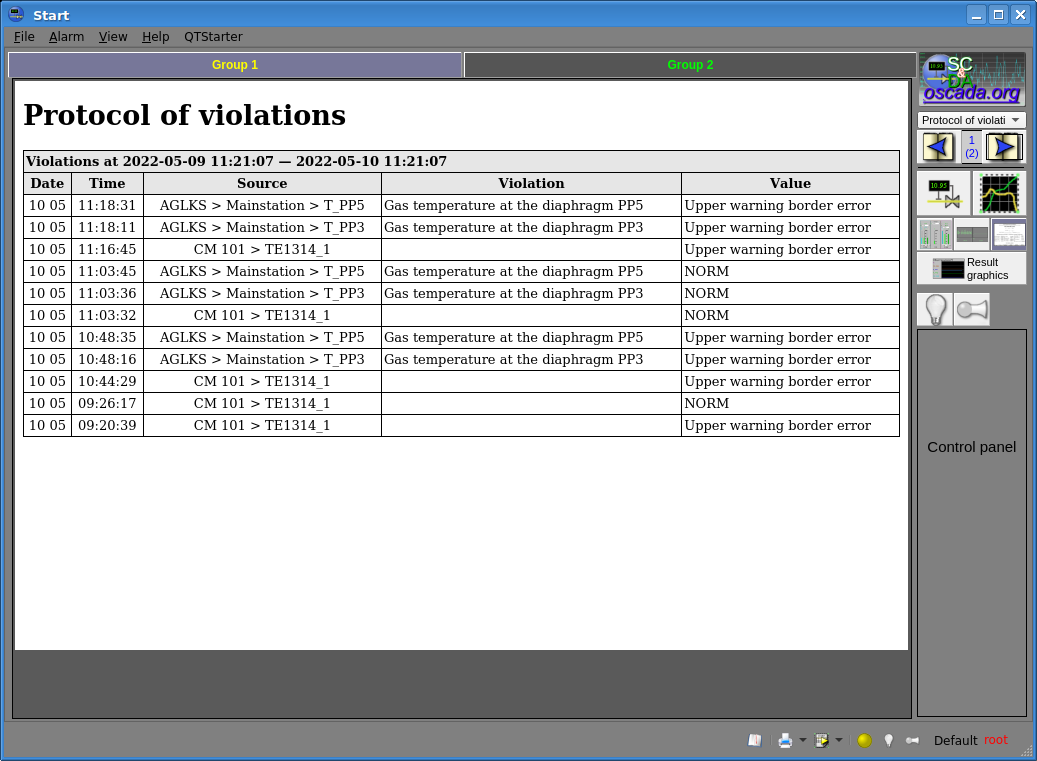Screen dimensions: 1037x761
Task: Open the Alarm menu
Action: 66,37
